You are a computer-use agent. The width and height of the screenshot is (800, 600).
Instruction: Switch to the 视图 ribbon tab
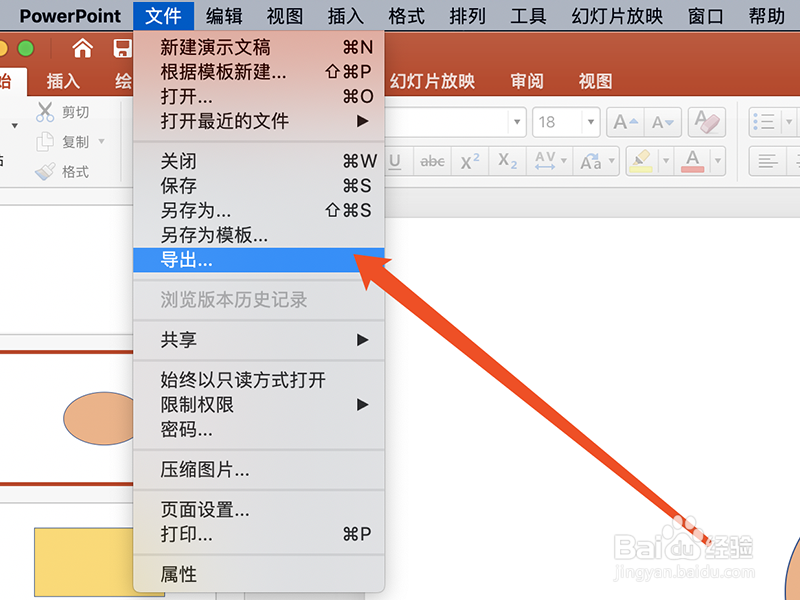pos(595,82)
